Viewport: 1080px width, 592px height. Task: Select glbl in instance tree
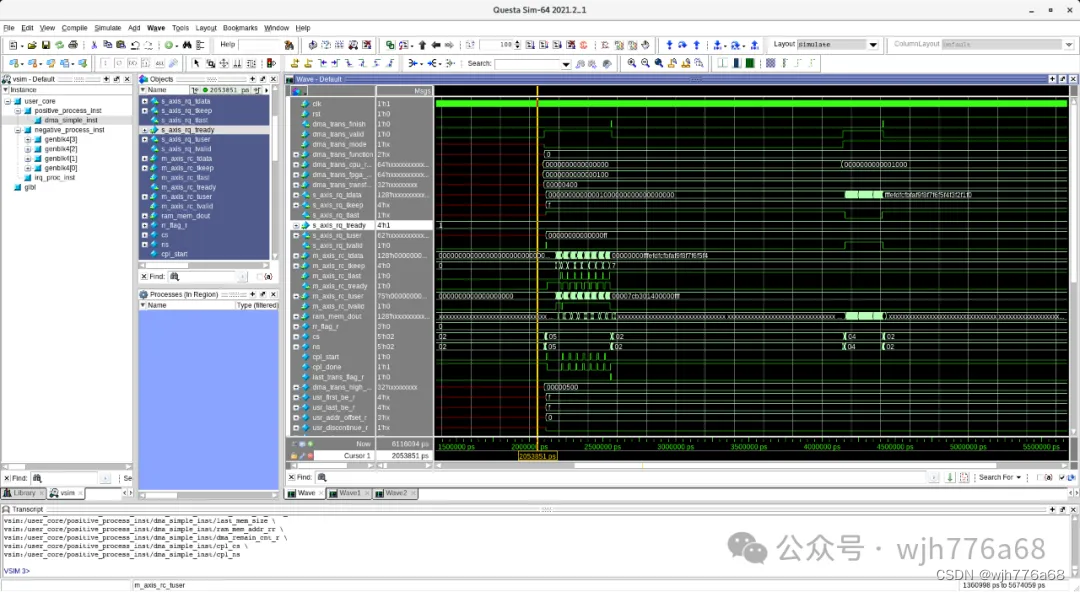coord(30,187)
